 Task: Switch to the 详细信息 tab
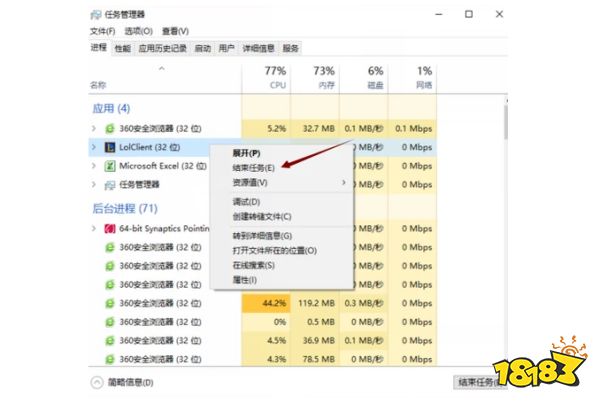click(259, 49)
